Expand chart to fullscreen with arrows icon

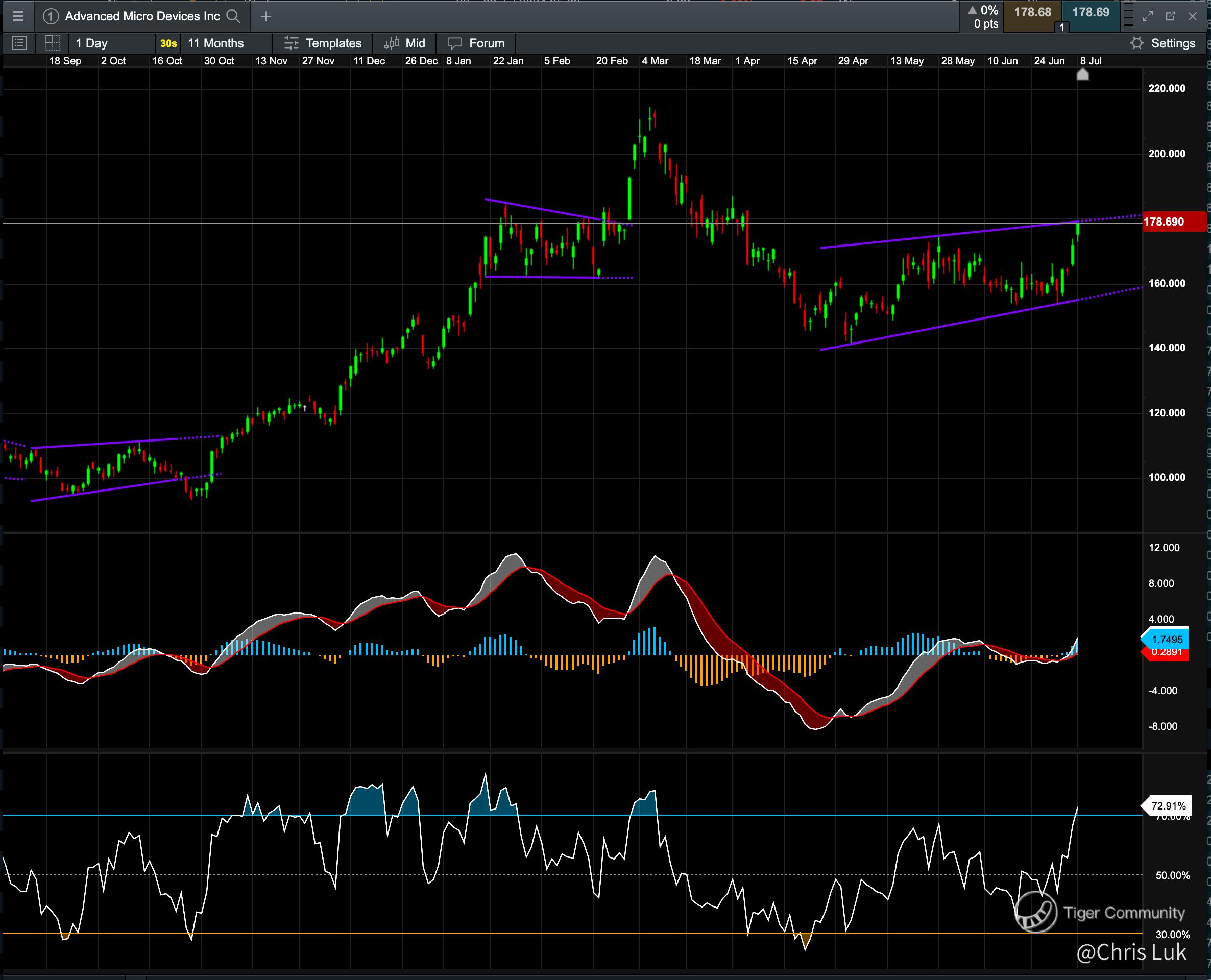click(1147, 16)
